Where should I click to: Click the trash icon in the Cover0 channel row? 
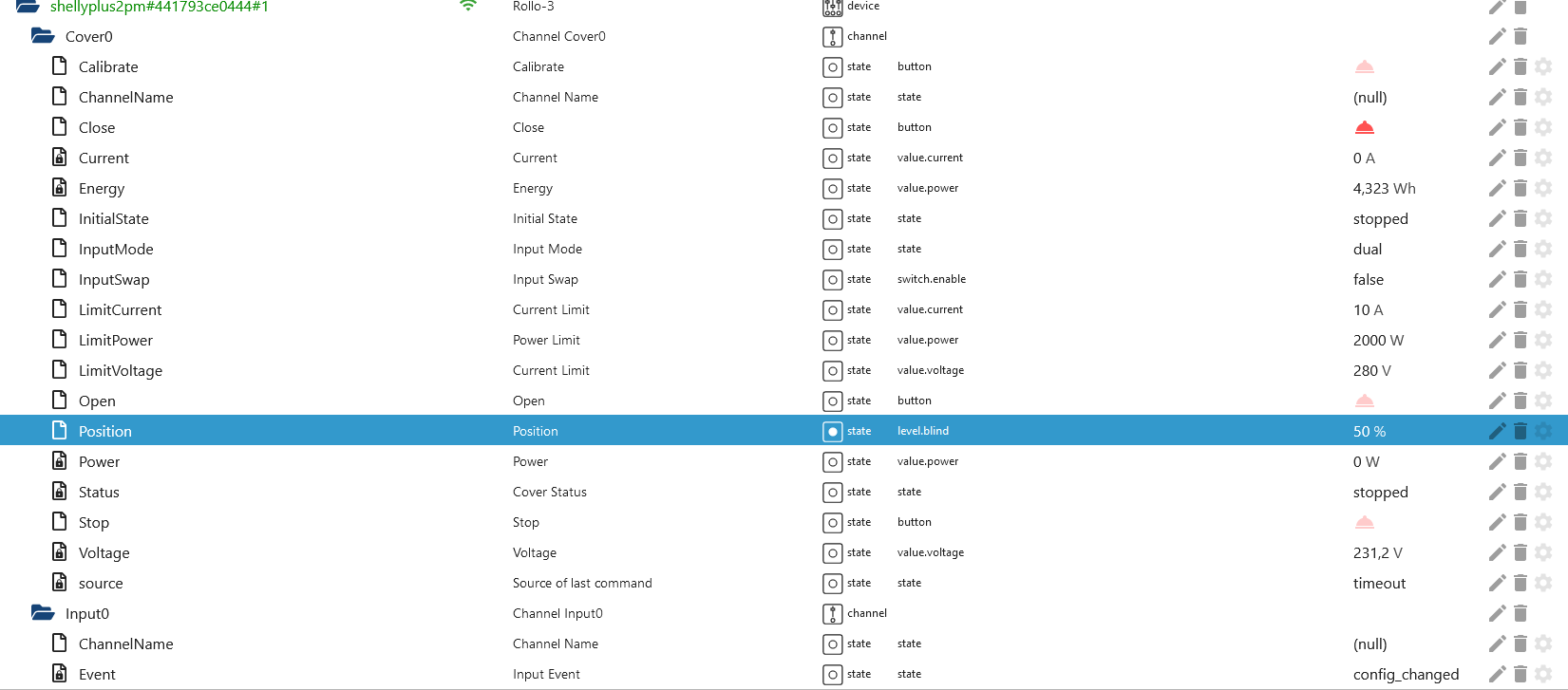(x=1520, y=36)
